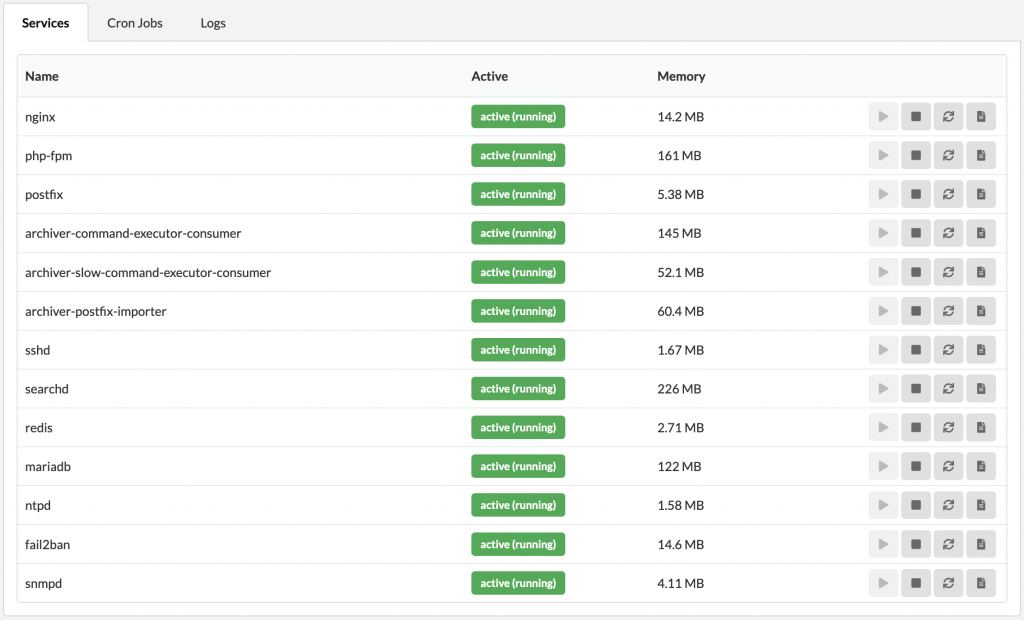Stop archiver-slow-command-executor-consumer service
This screenshot has height=620, width=1024.
click(916, 272)
